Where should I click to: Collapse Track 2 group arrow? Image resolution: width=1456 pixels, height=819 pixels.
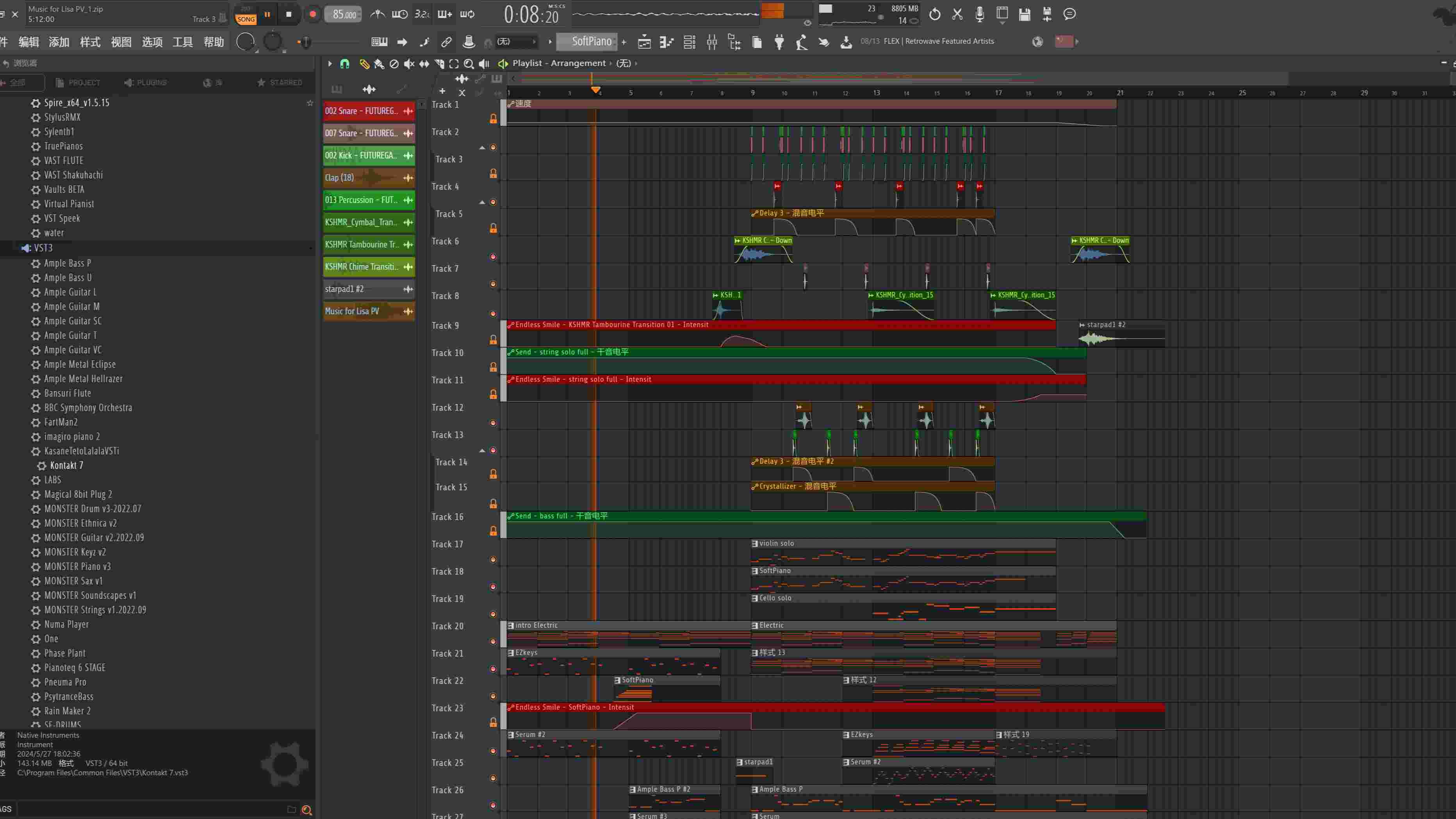pyautogui.click(x=482, y=148)
